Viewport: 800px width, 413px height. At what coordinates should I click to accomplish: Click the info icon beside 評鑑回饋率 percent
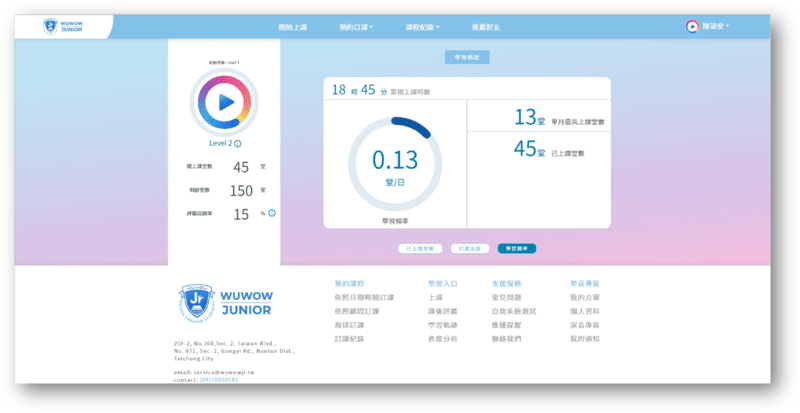coord(272,213)
